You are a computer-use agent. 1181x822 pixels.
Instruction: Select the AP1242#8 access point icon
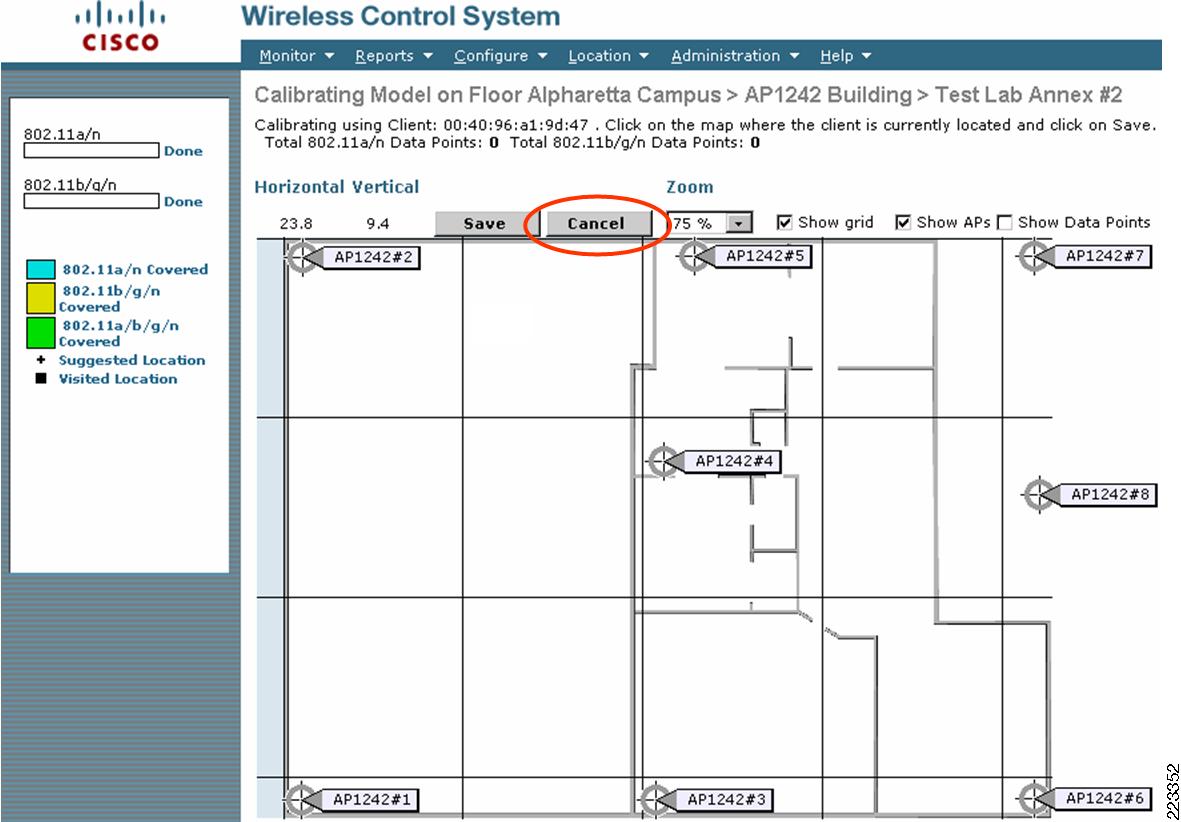pyautogui.click(x=1039, y=494)
